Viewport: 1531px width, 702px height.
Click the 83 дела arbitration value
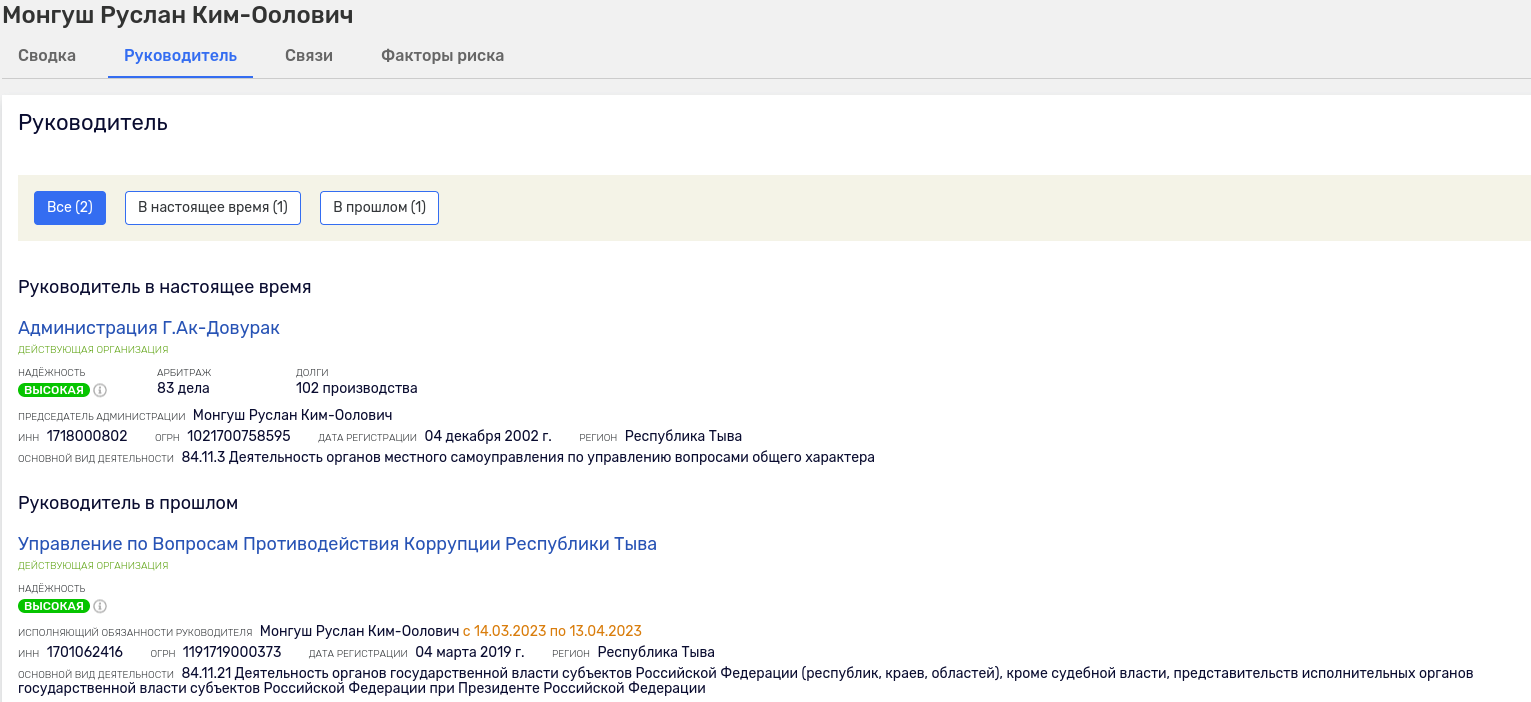click(183, 388)
